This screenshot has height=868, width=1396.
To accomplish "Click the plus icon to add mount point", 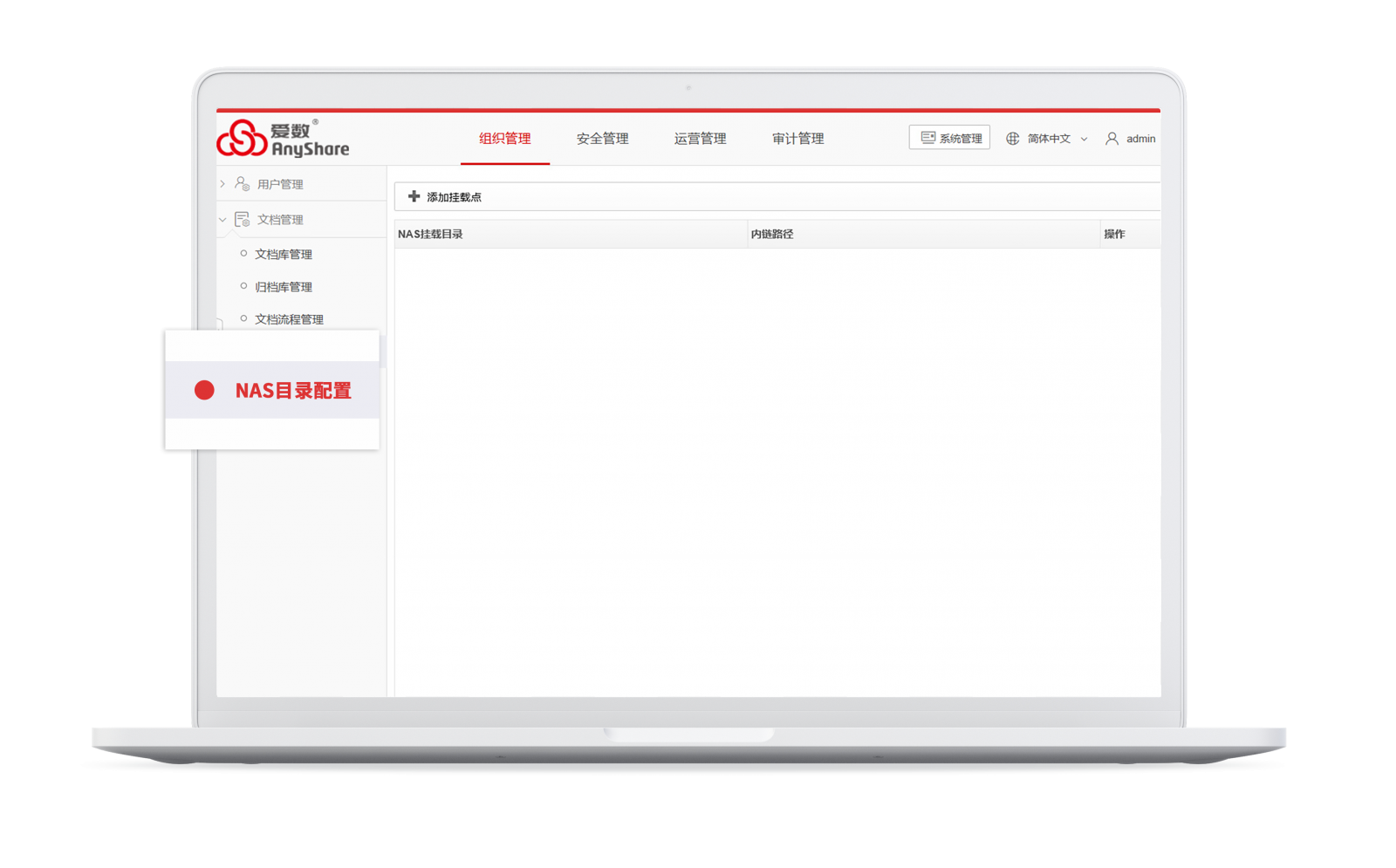I will click(x=414, y=196).
